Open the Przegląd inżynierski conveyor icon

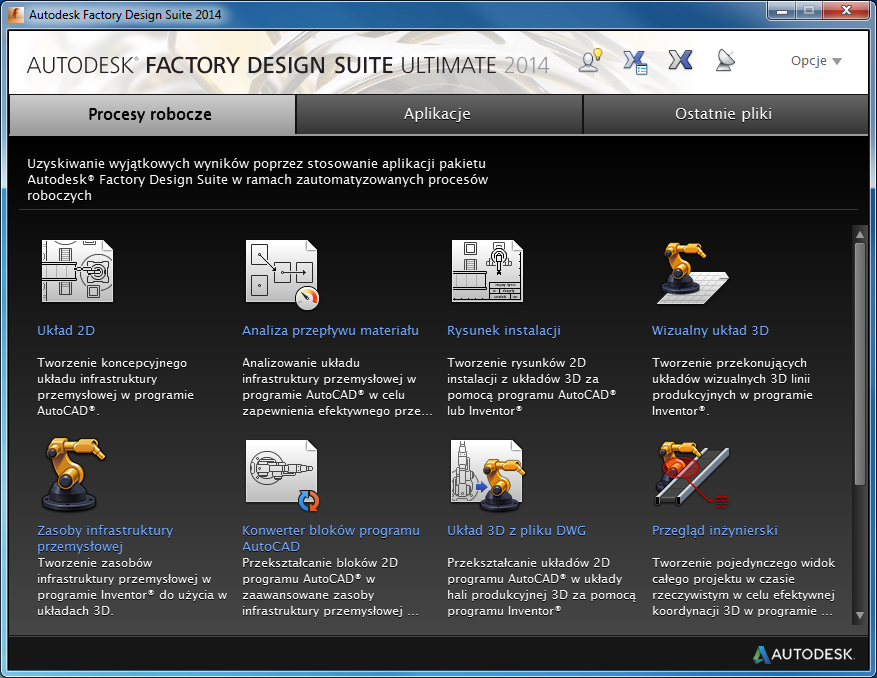coord(692,474)
